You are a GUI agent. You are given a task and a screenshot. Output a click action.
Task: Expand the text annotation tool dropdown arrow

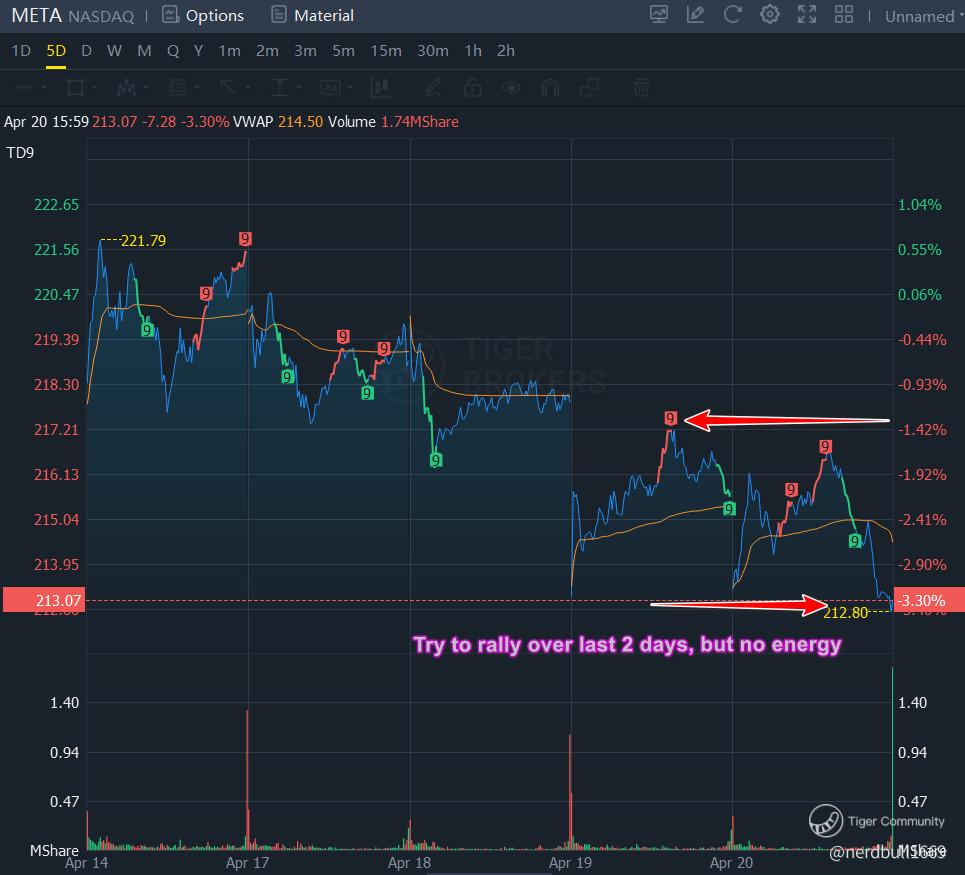[x=350, y=88]
